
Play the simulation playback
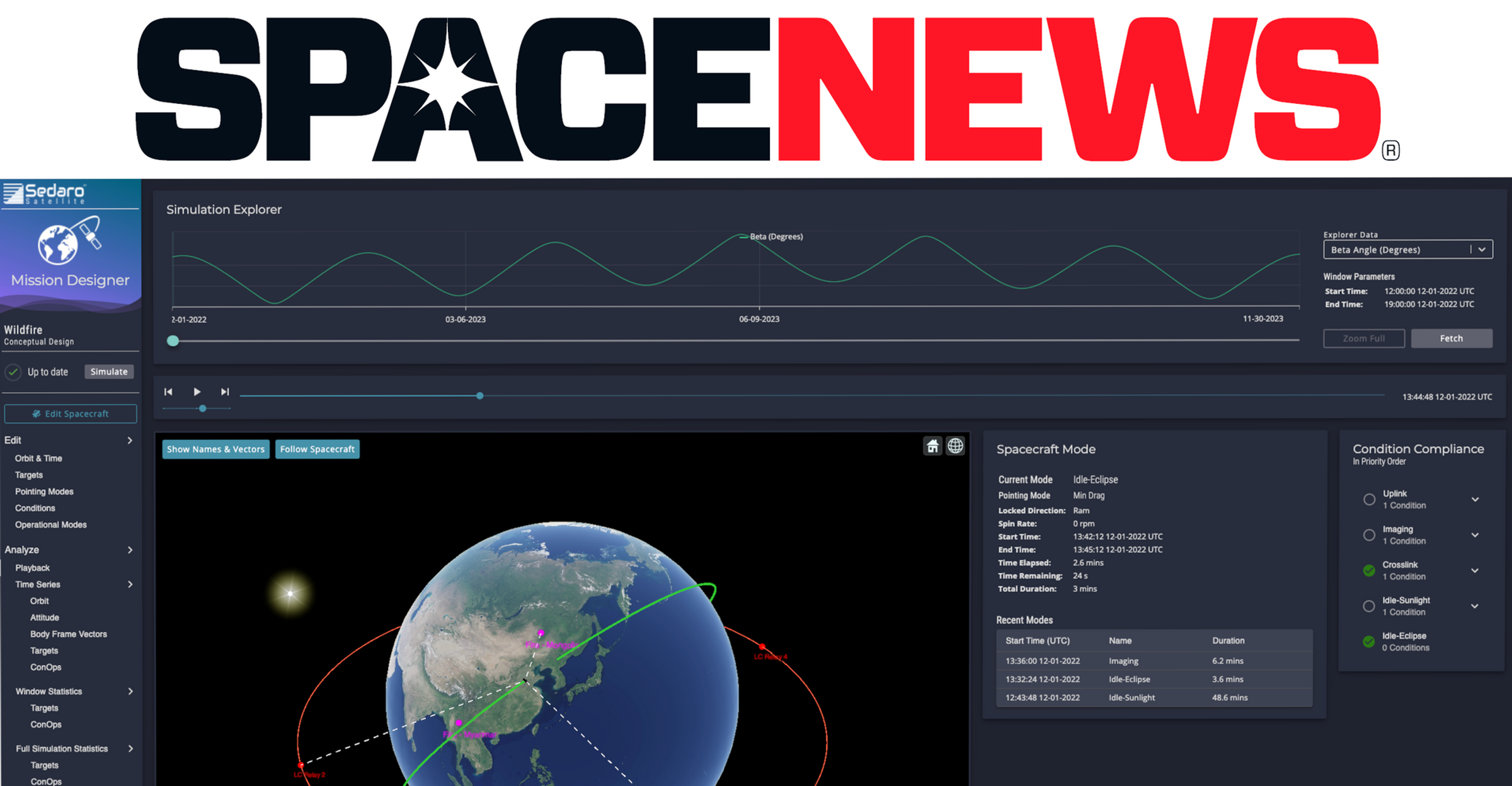pos(197,391)
